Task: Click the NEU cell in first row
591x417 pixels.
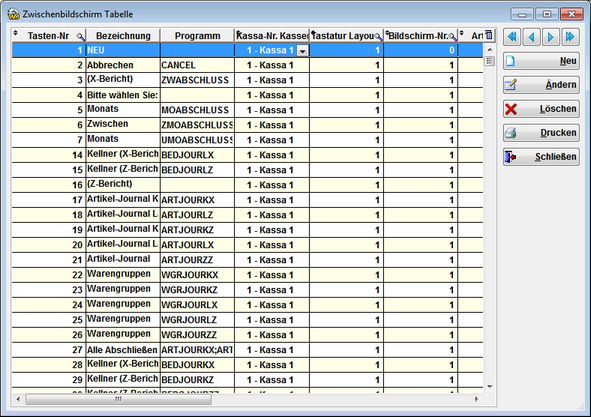Action: pos(123,51)
